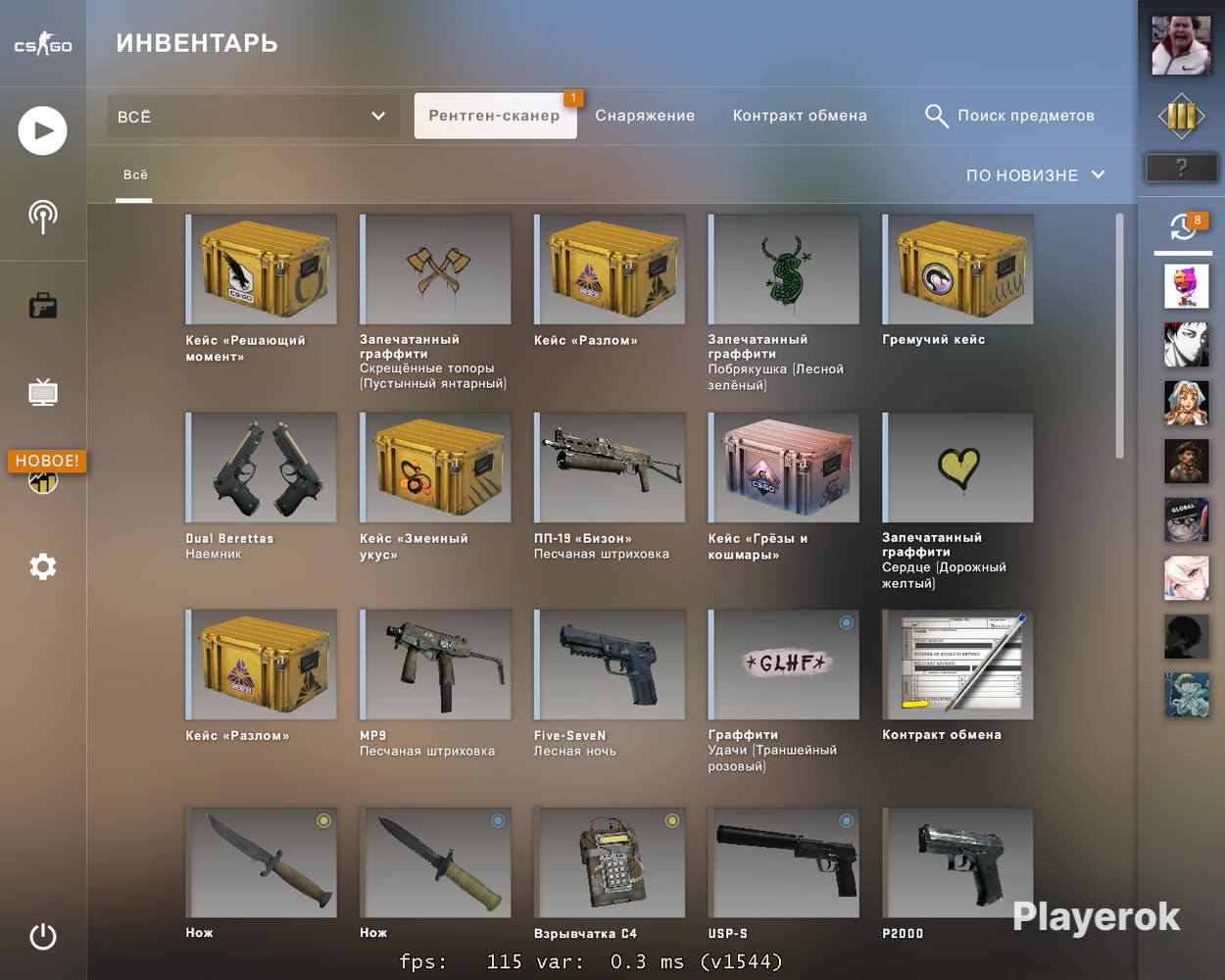Open the dark silhouette friend avatar
This screenshot has height=980, width=1225.
(x=1186, y=636)
